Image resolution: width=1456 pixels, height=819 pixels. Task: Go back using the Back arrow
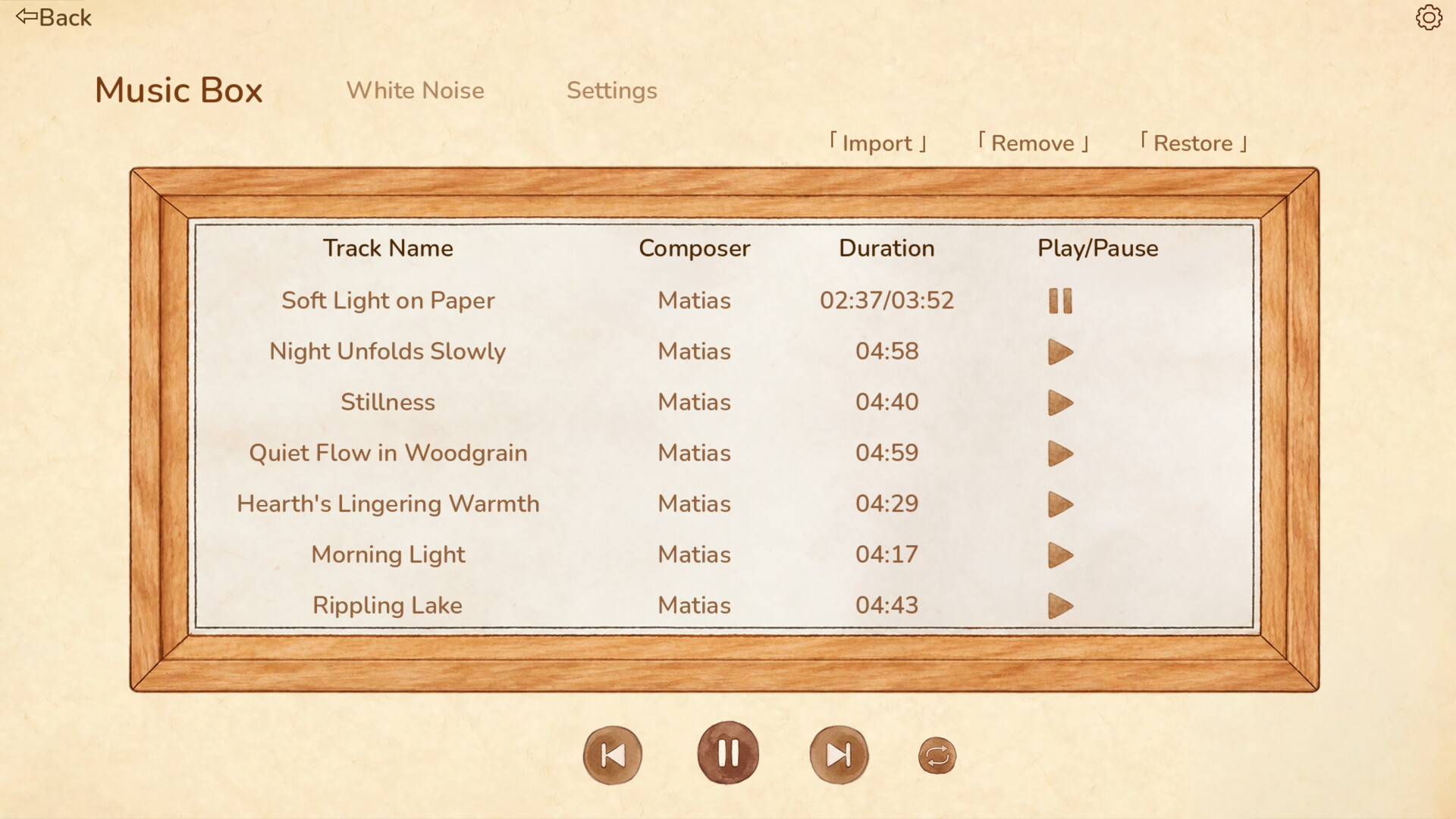coord(53,17)
